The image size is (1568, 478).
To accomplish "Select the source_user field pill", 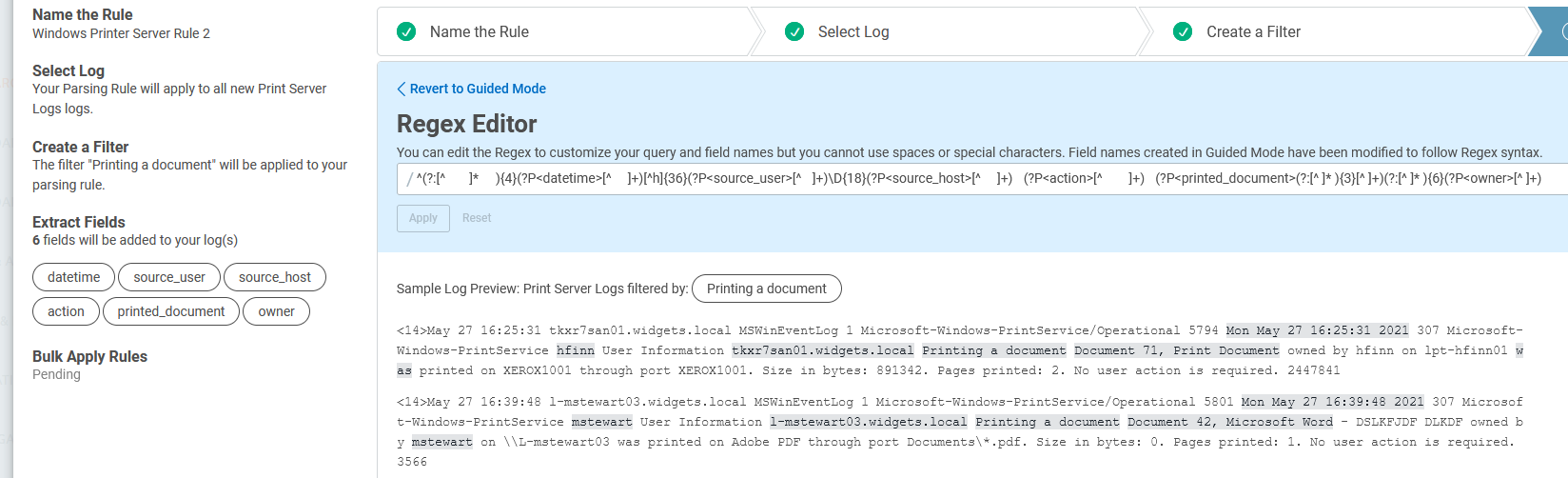I will coord(169,277).
